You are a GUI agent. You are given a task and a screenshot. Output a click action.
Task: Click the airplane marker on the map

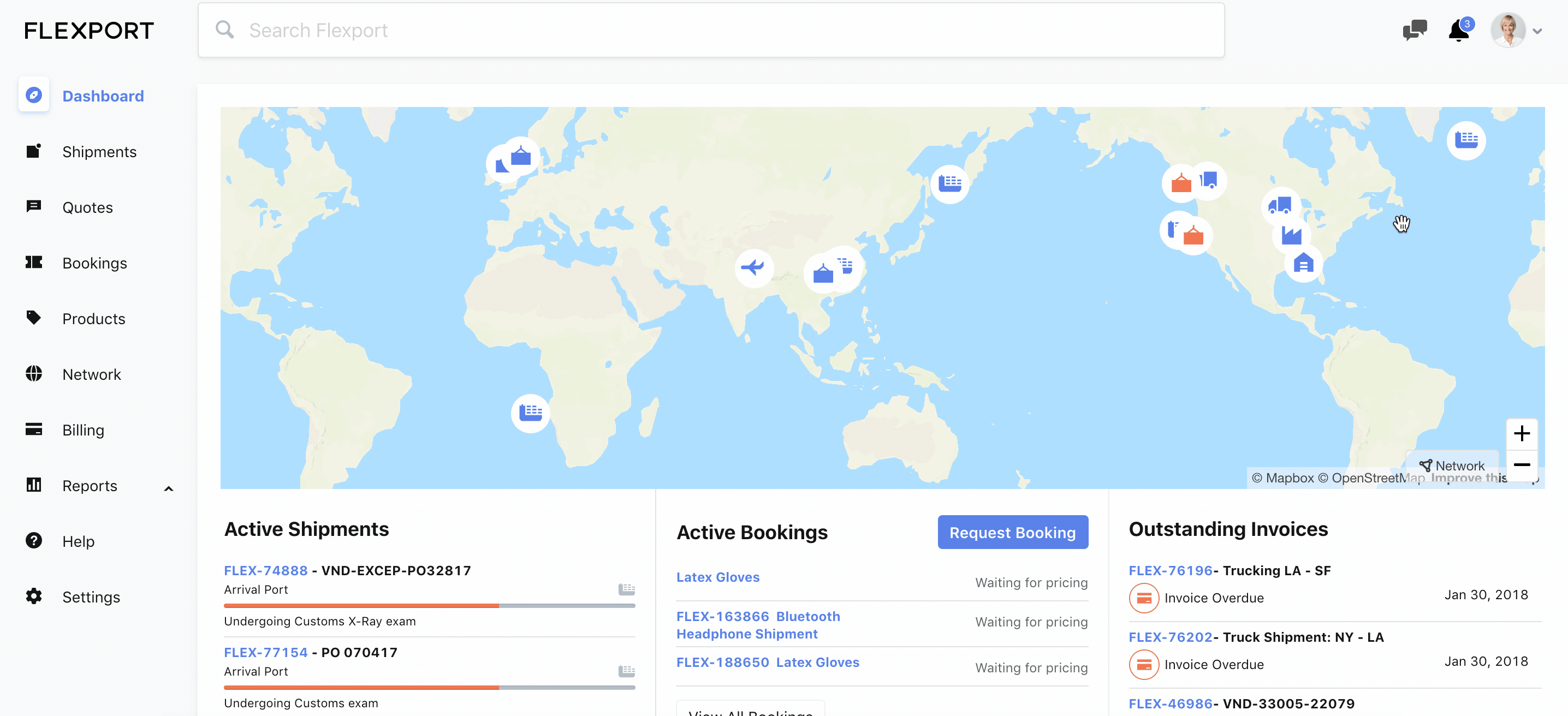(753, 267)
